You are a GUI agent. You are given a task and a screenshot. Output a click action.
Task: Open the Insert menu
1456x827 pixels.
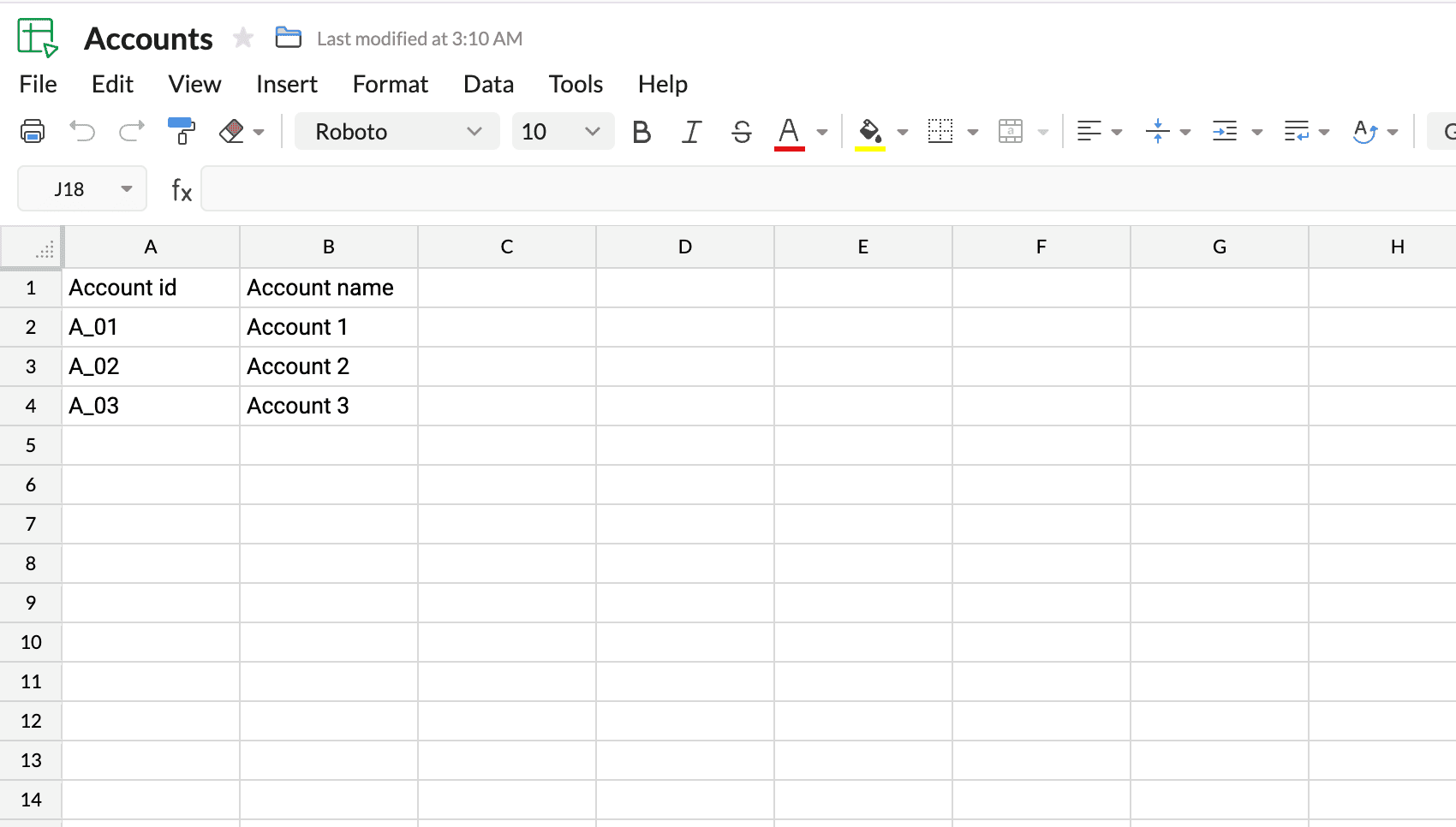(x=287, y=84)
